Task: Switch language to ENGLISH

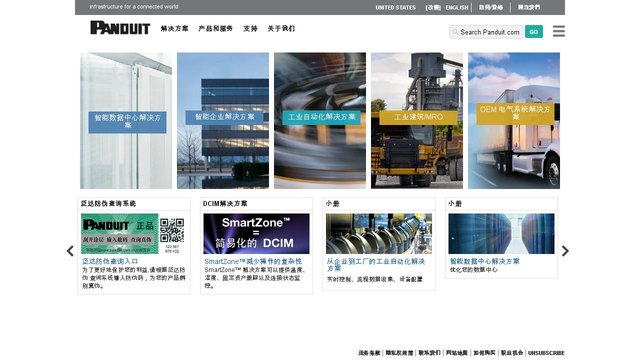Action: 457,7
